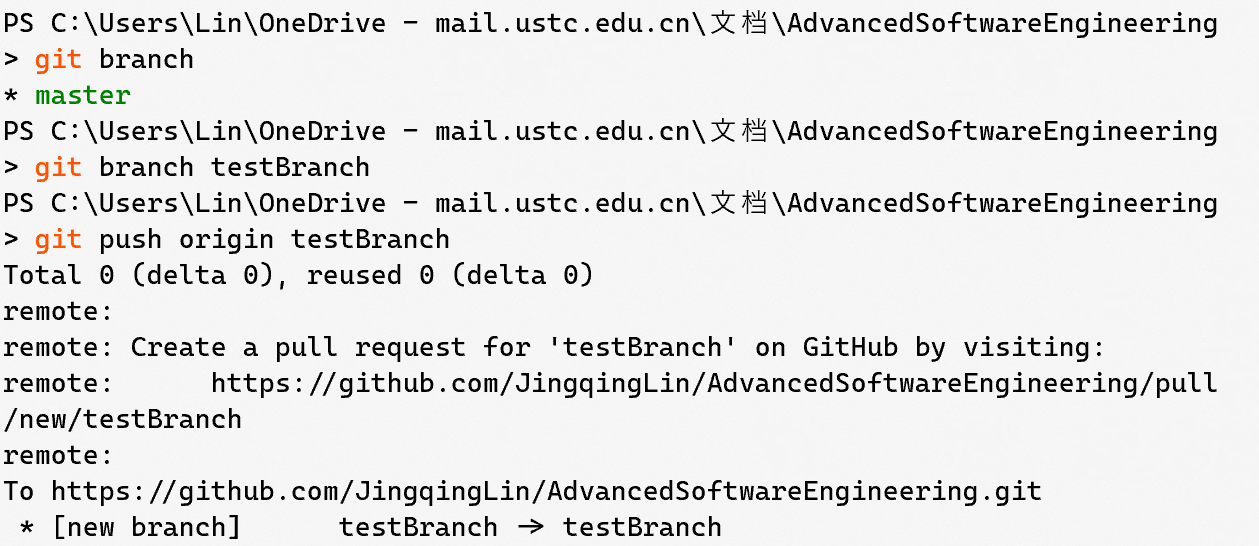Click 'origin' in the push command
Screen dimensions: 1259x546
pyautogui.click(x=226, y=239)
